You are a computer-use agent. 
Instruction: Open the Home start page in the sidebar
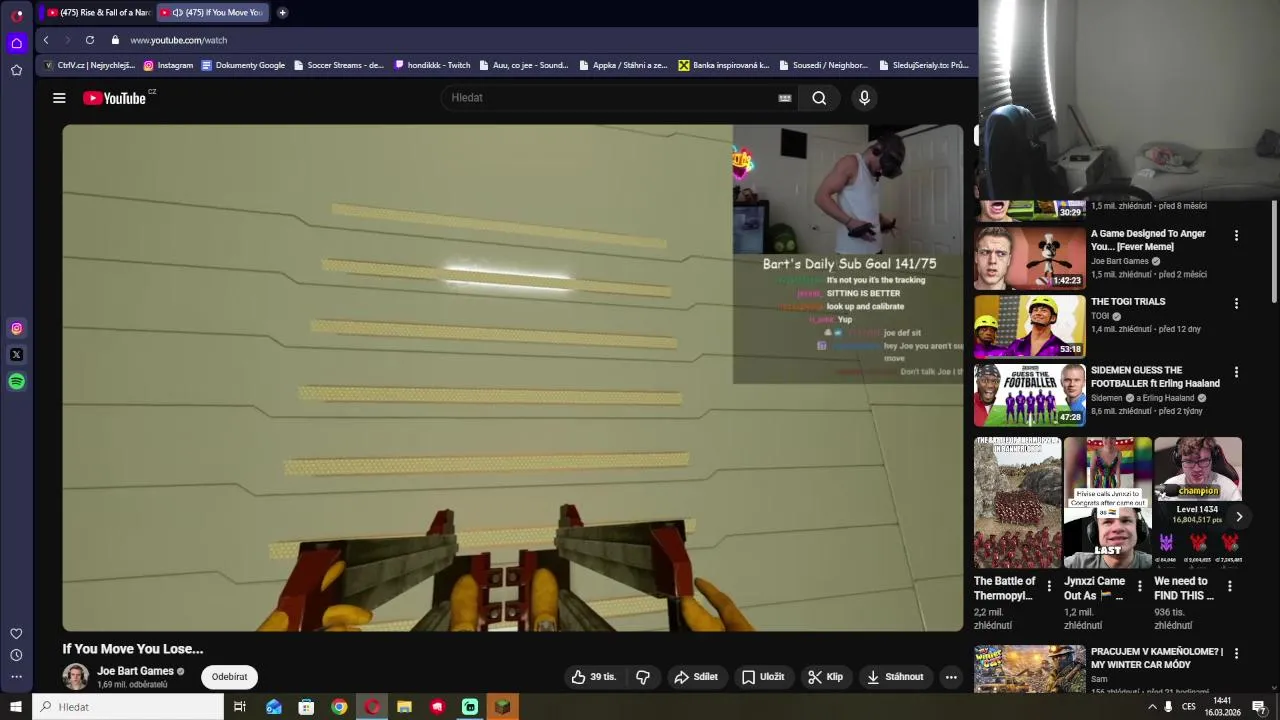click(x=17, y=43)
